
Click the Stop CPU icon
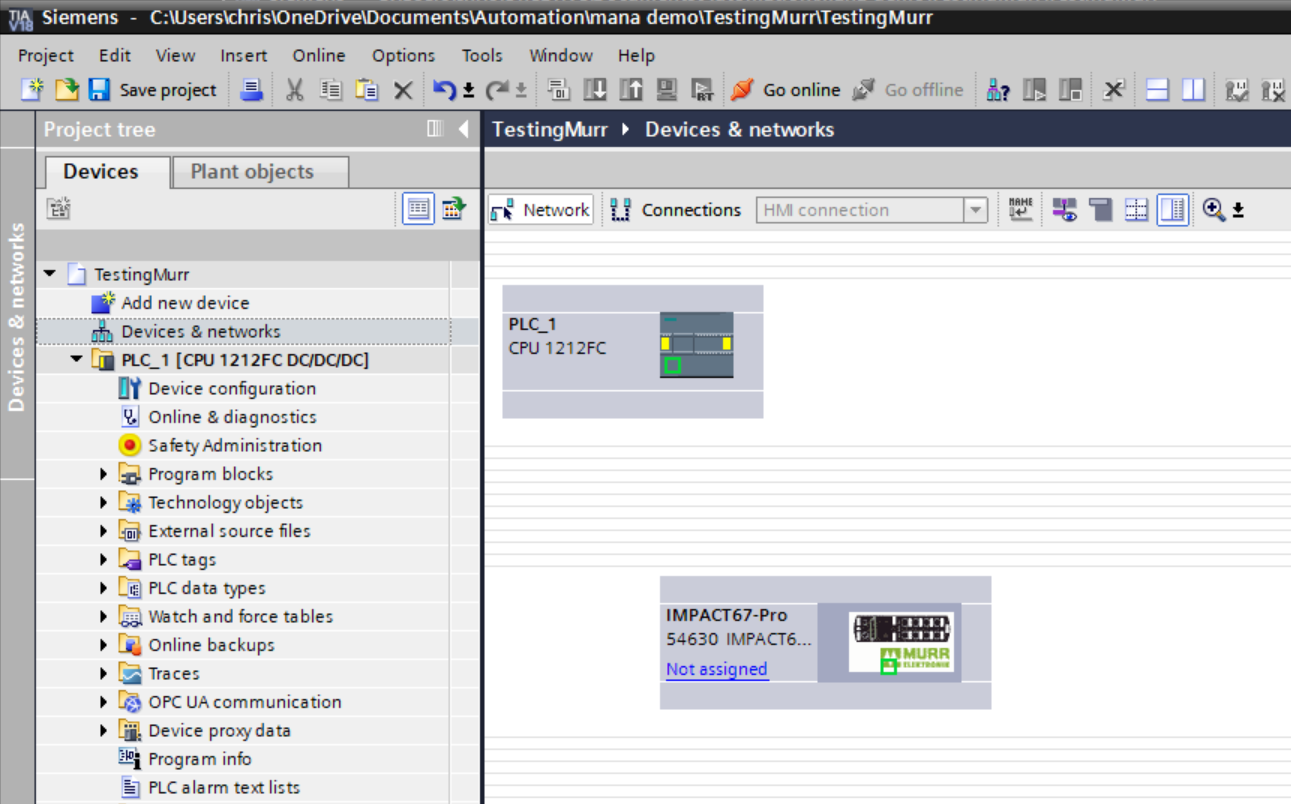1070,90
